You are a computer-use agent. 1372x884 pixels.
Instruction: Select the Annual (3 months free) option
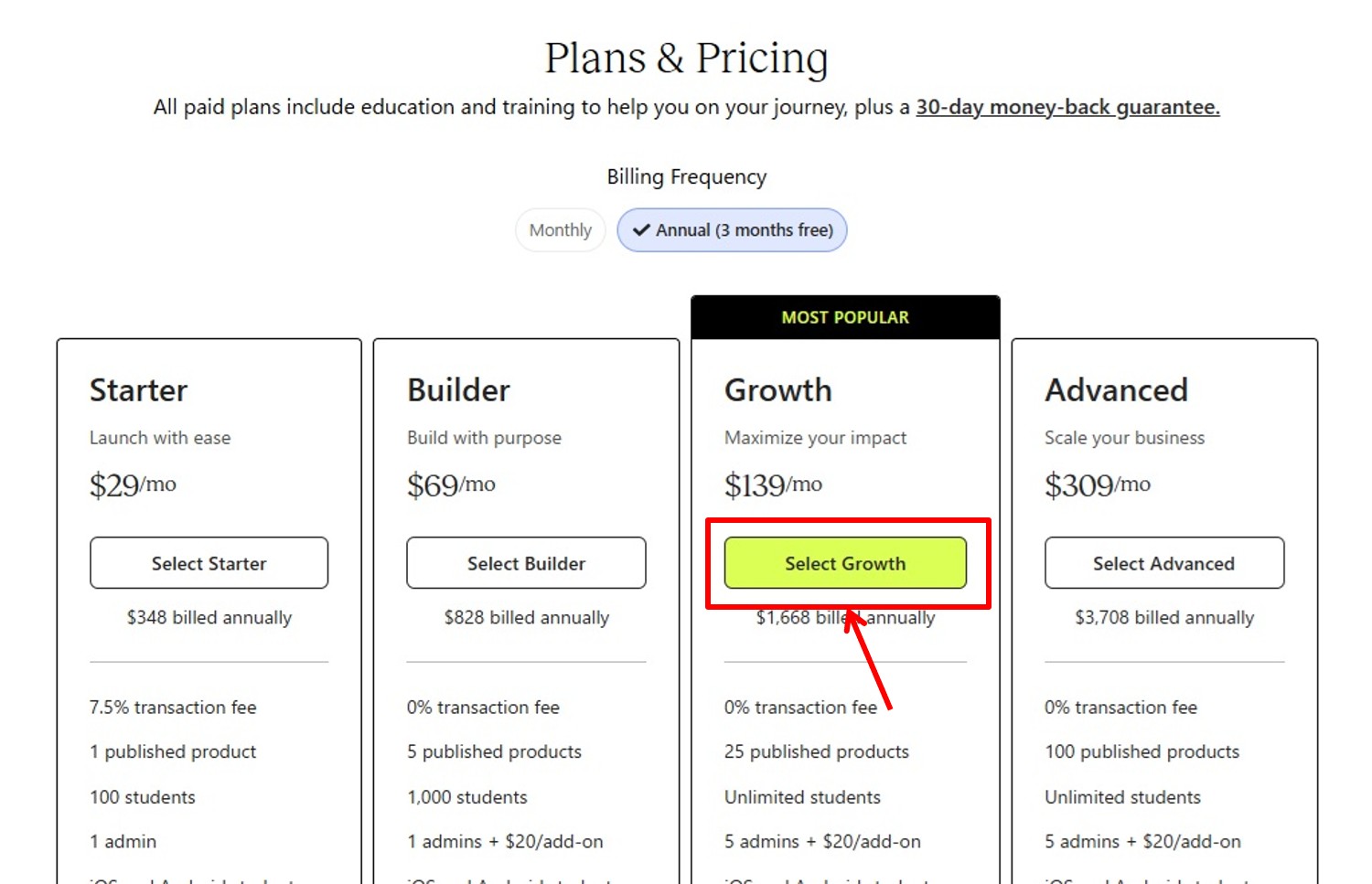click(x=732, y=230)
